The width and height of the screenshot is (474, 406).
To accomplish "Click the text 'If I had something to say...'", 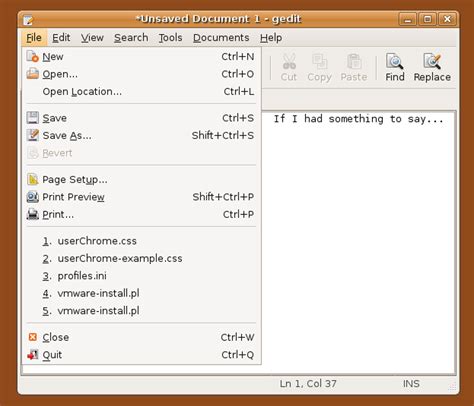I will (358, 119).
